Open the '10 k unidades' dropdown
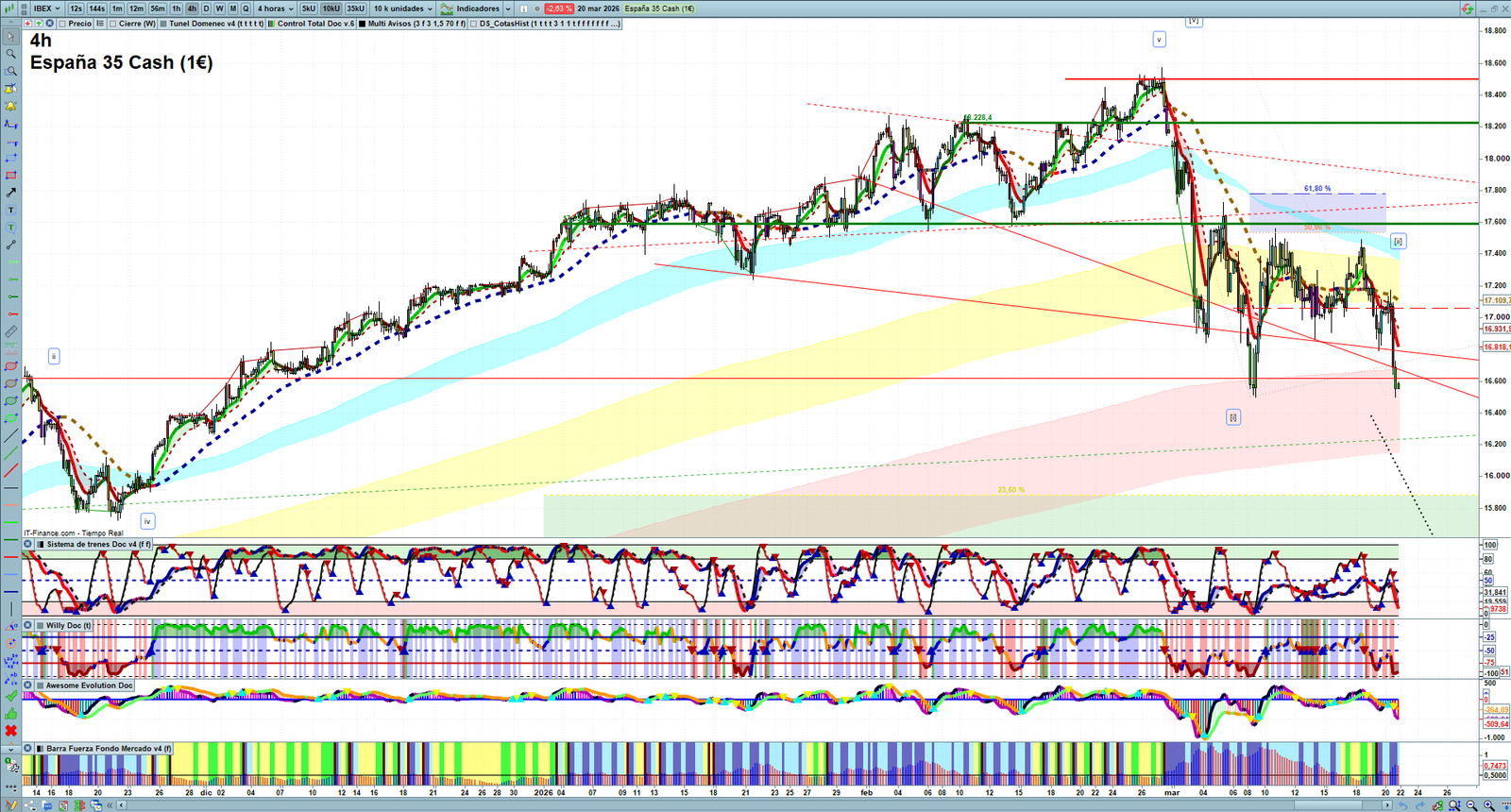Viewport: 1511px width, 812px height. point(403,8)
